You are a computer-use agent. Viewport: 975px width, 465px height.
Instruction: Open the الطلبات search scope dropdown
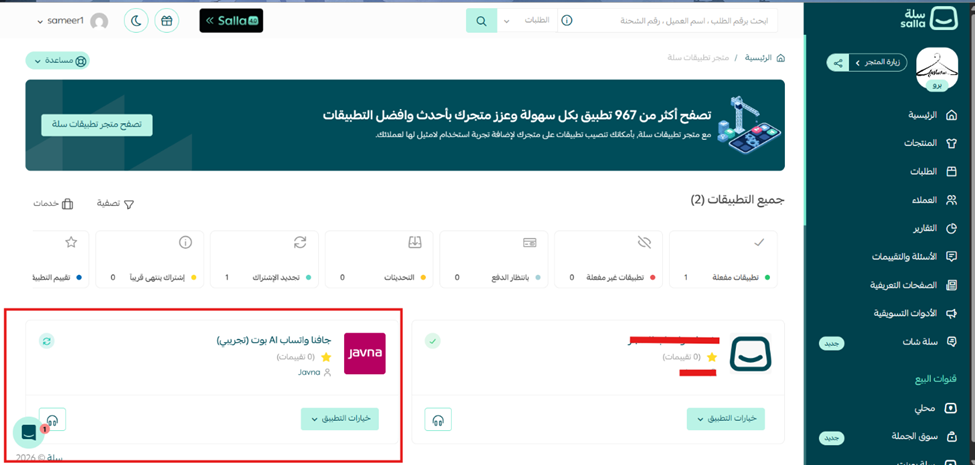(x=526, y=21)
